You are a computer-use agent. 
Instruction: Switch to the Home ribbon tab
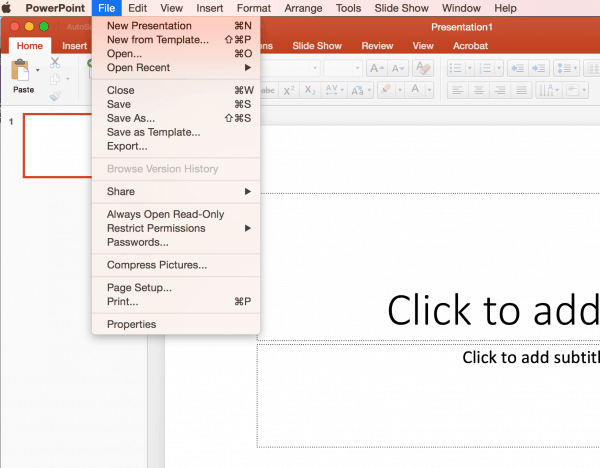(29, 46)
